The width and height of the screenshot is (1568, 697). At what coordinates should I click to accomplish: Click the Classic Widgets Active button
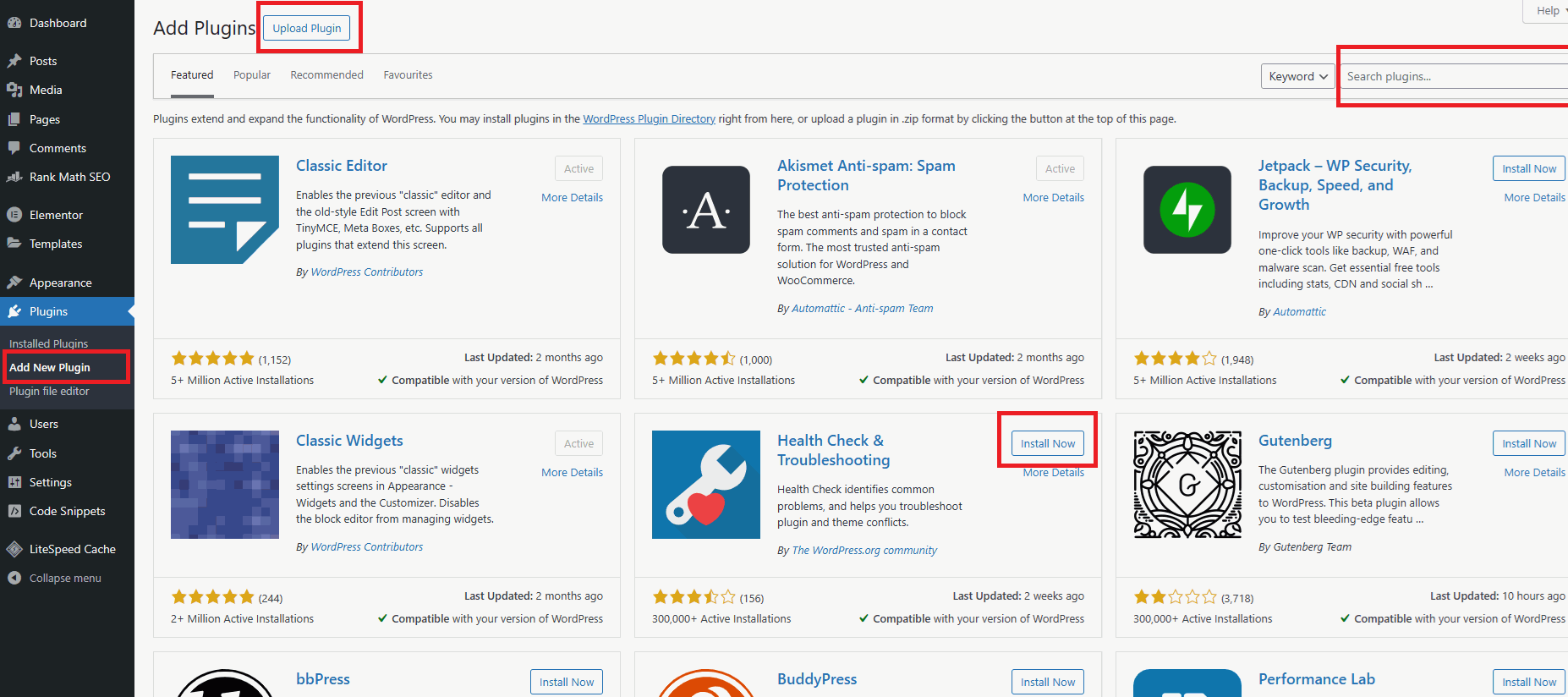tap(579, 443)
